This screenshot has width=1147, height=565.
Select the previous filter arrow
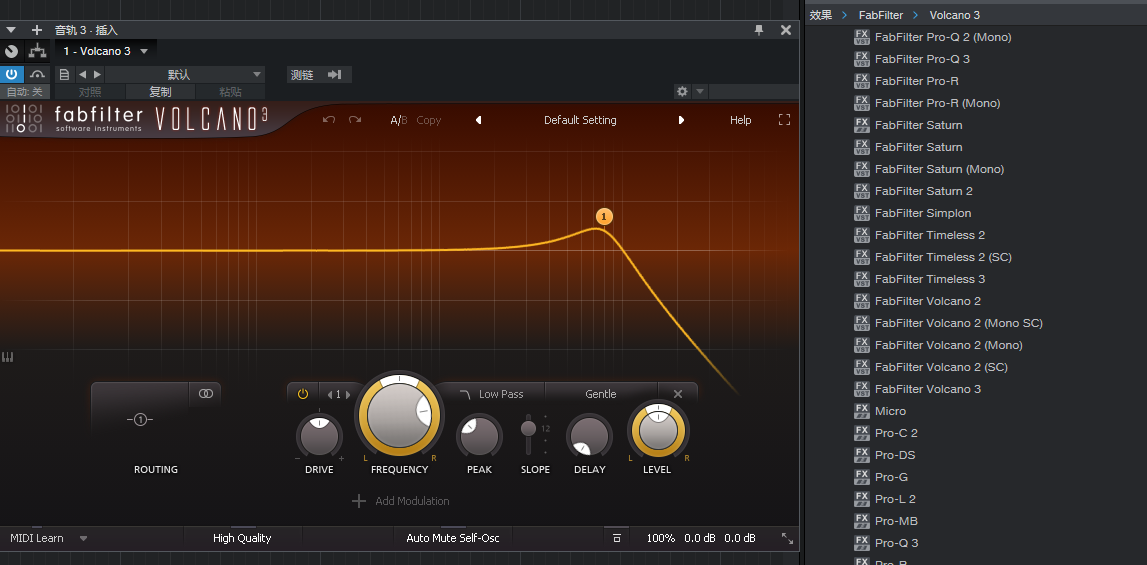pyautogui.click(x=330, y=394)
